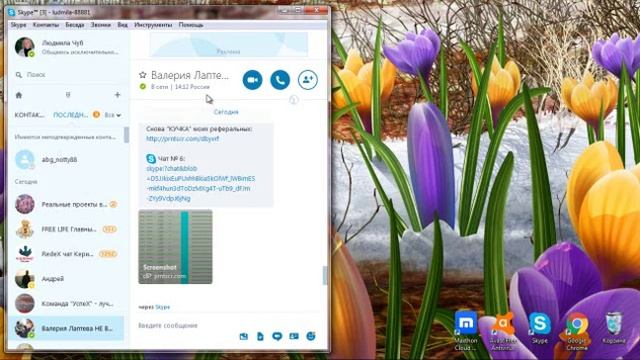
Task: Click the Валерия Лапте... conversation title
Action: pos(190,75)
